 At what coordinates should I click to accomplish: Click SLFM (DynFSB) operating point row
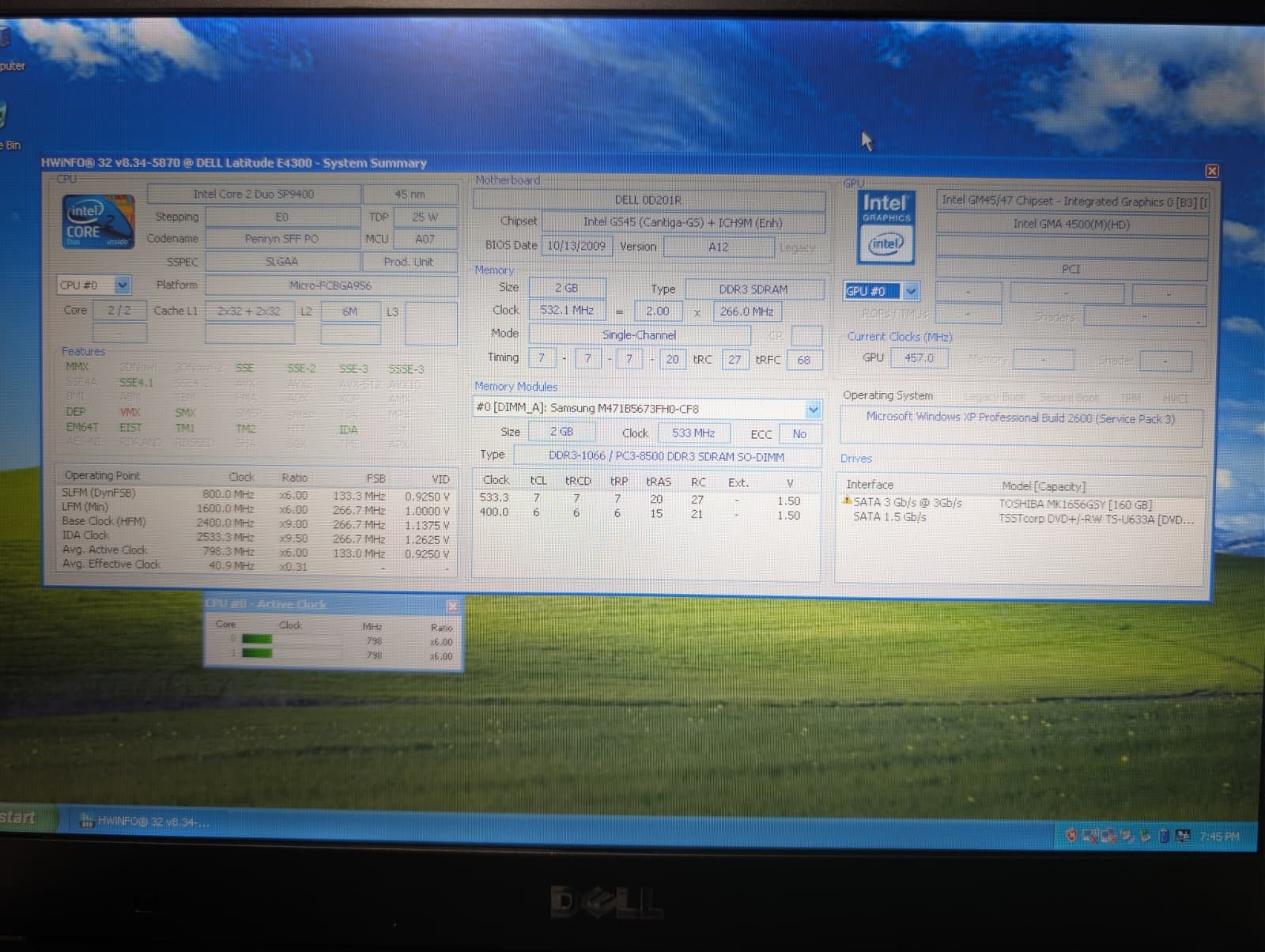click(256, 494)
